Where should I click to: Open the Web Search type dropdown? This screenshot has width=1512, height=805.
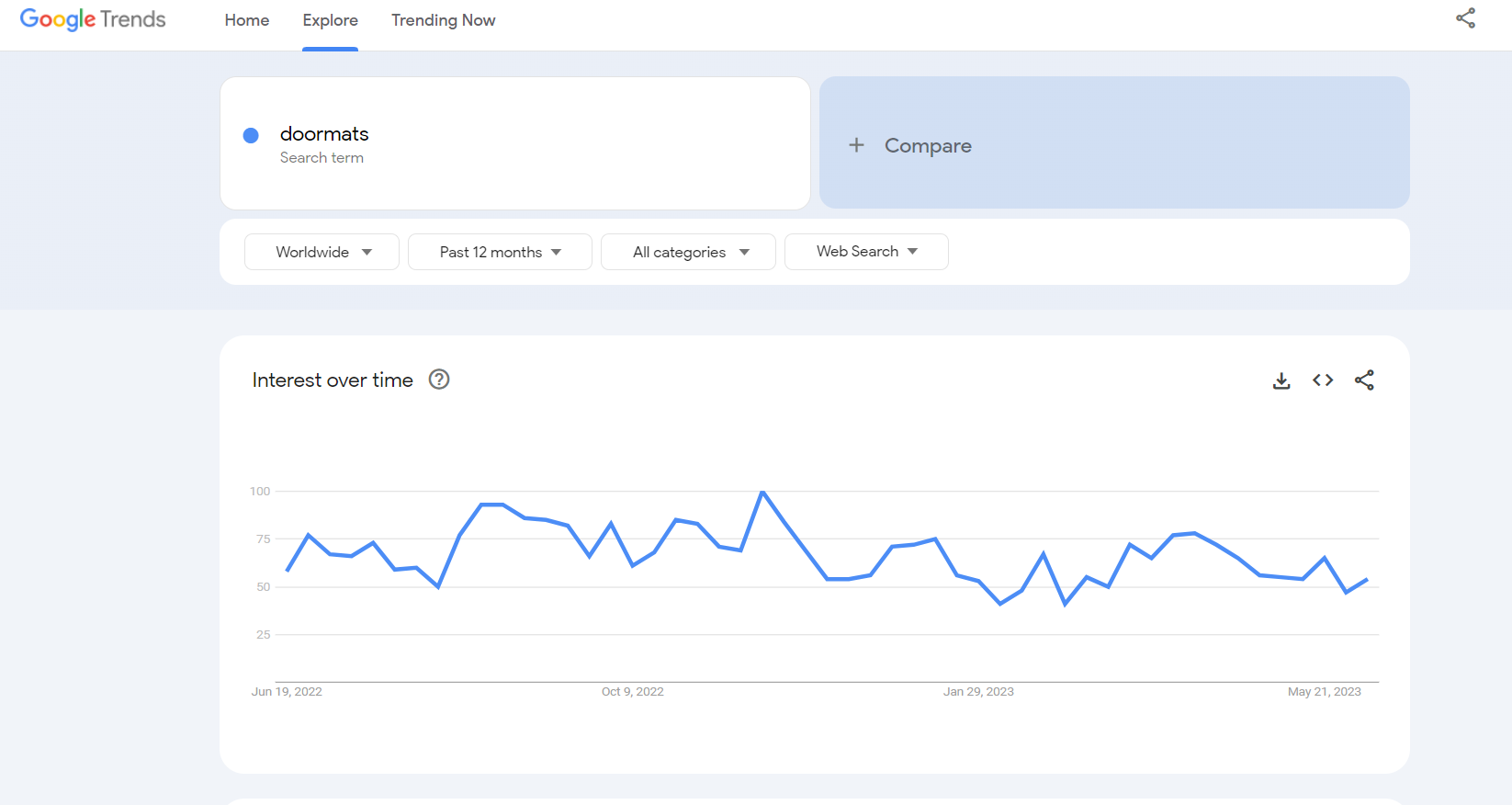pyautogui.click(x=866, y=252)
